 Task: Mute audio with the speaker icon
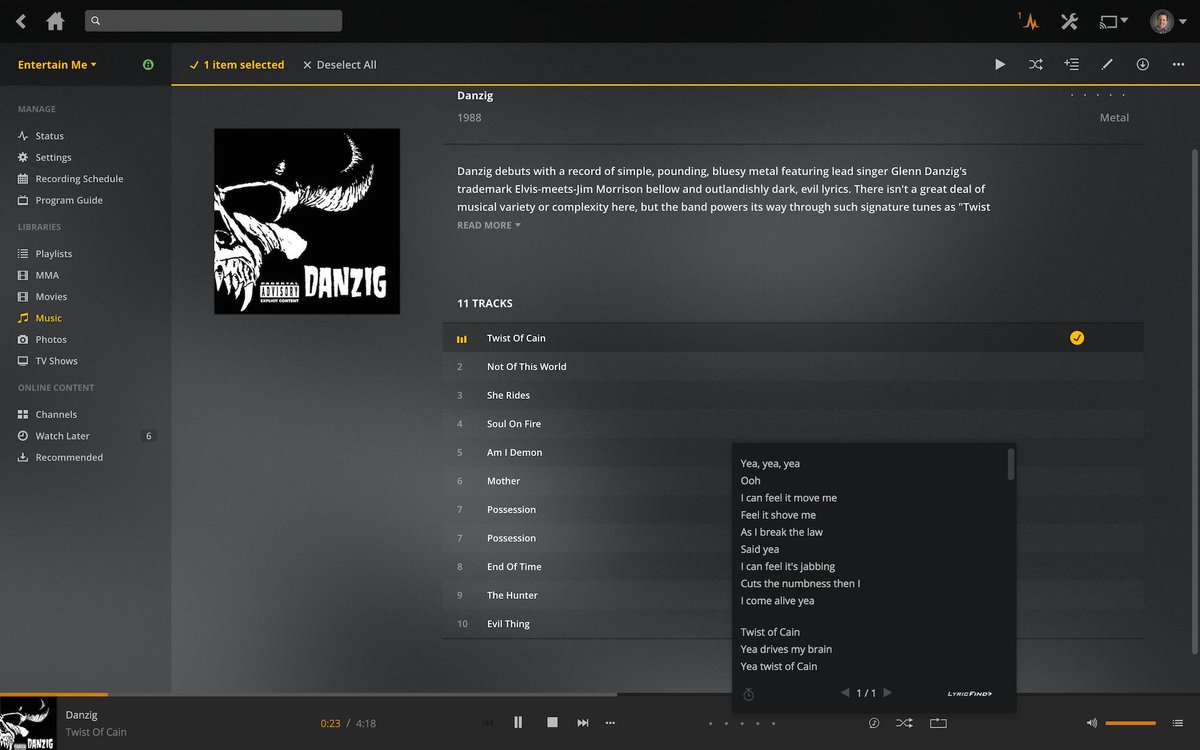(1092, 723)
